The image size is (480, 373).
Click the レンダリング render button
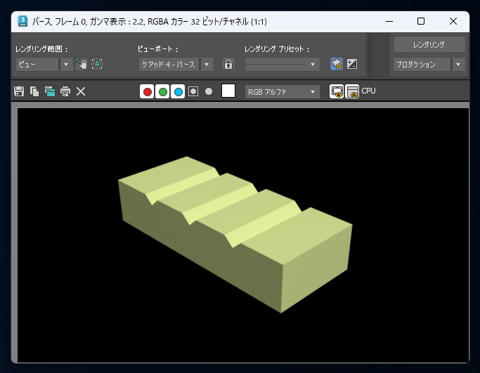pyautogui.click(x=429, y=45)
